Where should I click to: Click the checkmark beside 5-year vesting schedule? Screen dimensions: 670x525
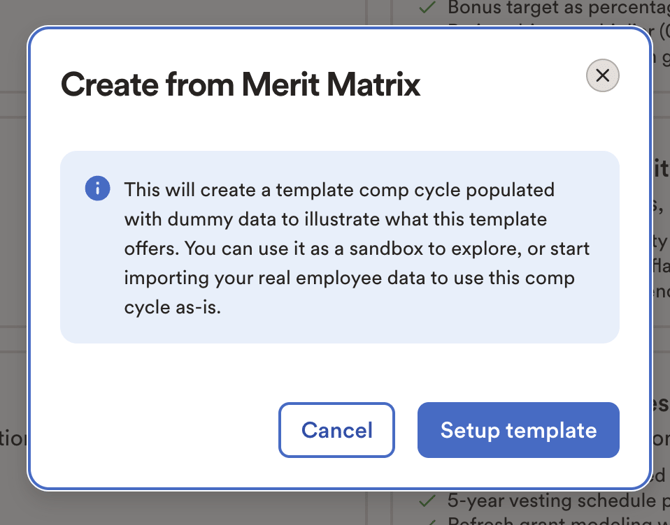[x=427, y=500]
